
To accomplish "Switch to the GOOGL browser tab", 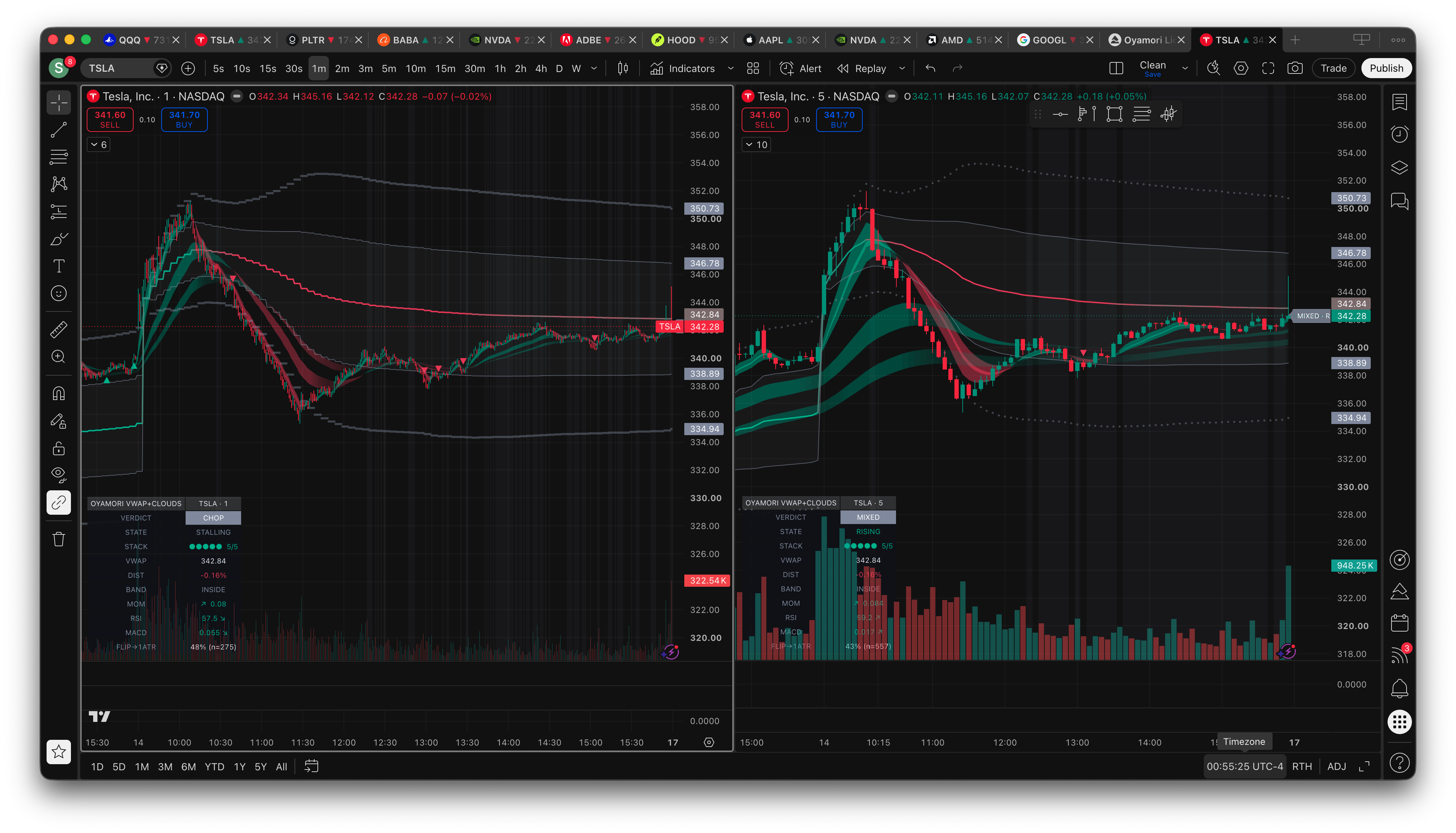I will (1055, 39).
